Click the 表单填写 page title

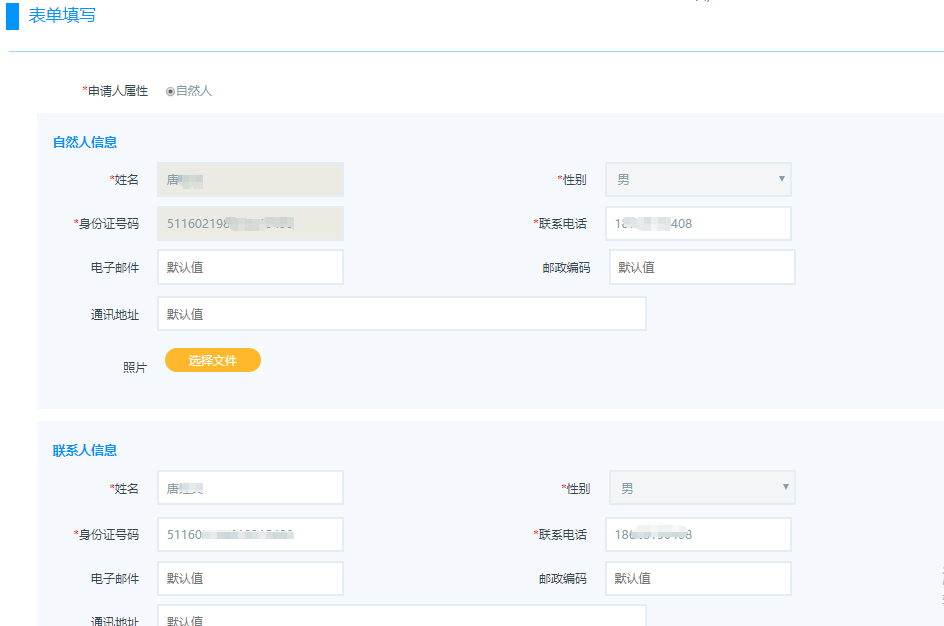click(62, 16)
